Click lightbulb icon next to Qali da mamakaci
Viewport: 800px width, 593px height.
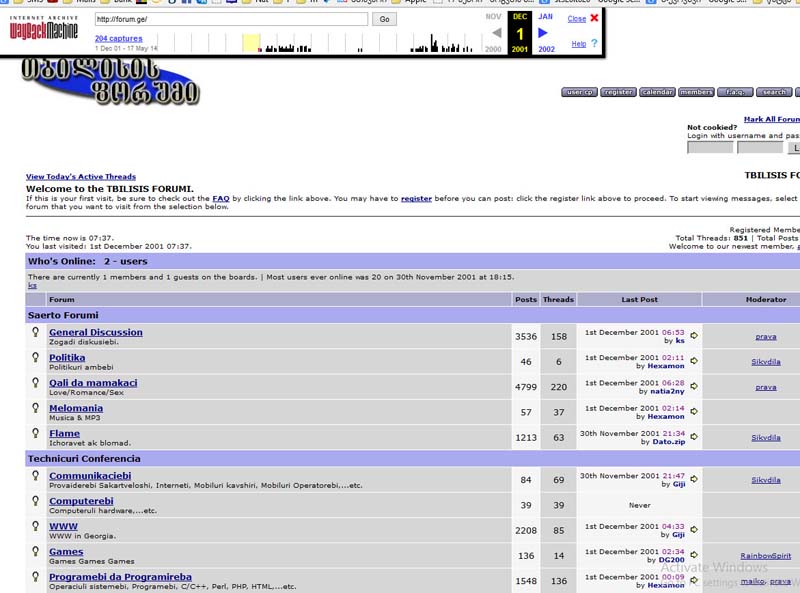tap(35, 382)
